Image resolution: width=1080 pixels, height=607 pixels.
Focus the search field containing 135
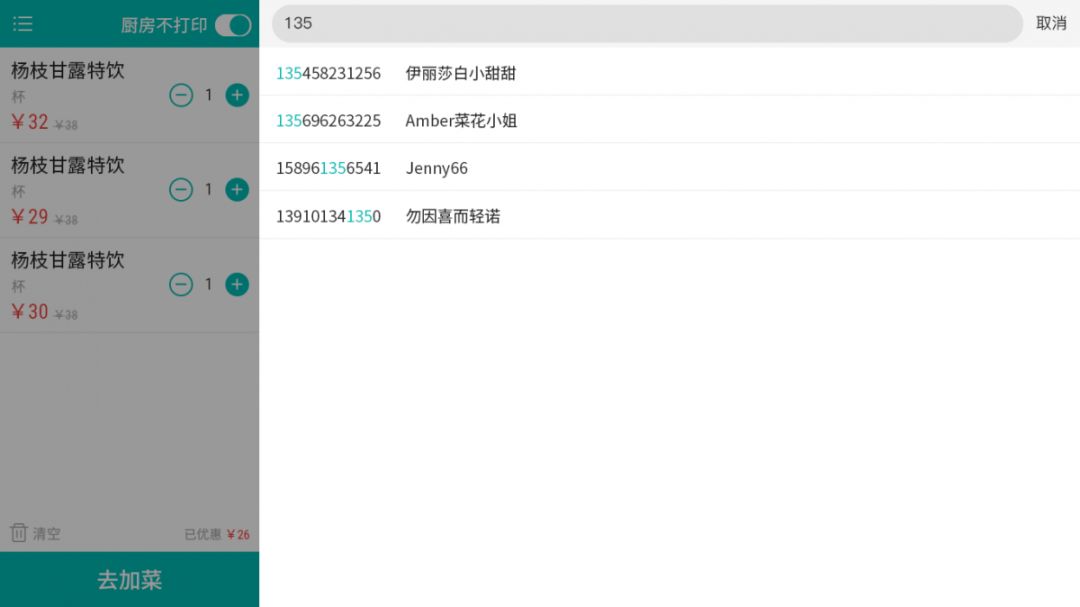[646, 23]
